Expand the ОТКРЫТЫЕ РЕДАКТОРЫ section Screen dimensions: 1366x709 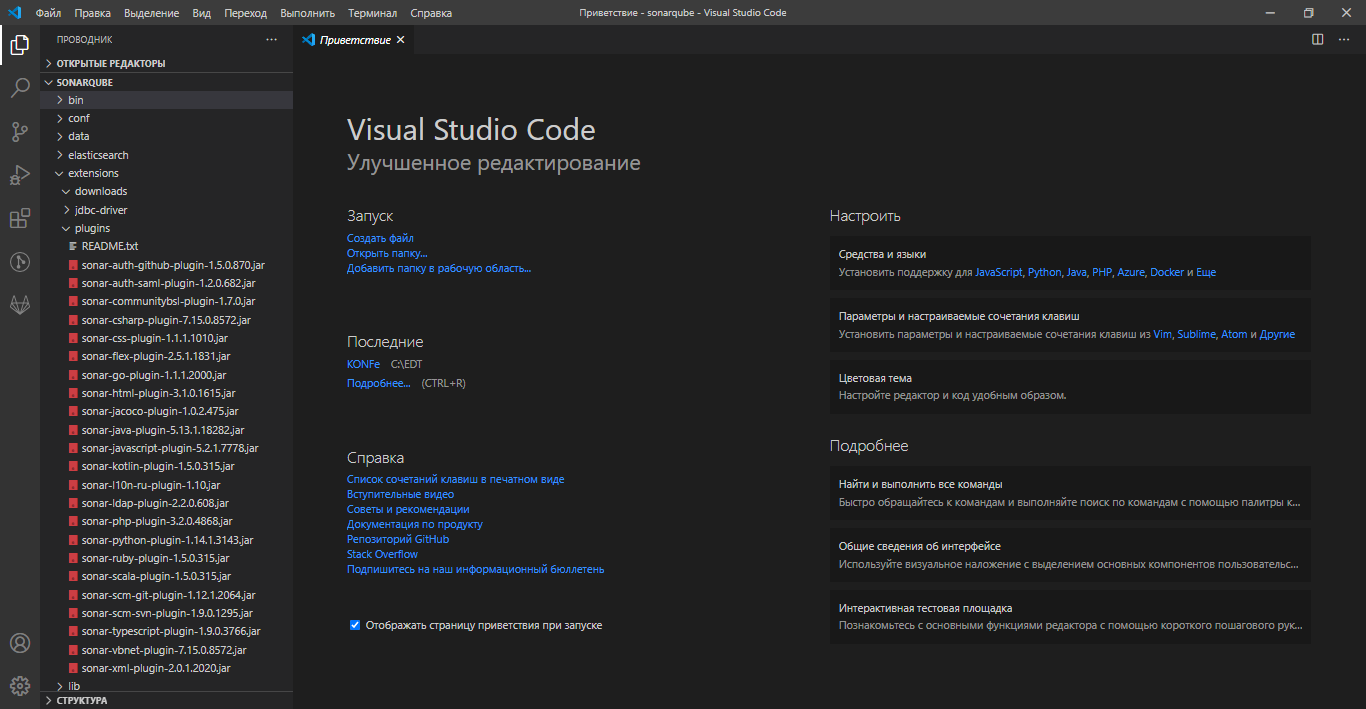click(110, 63)
